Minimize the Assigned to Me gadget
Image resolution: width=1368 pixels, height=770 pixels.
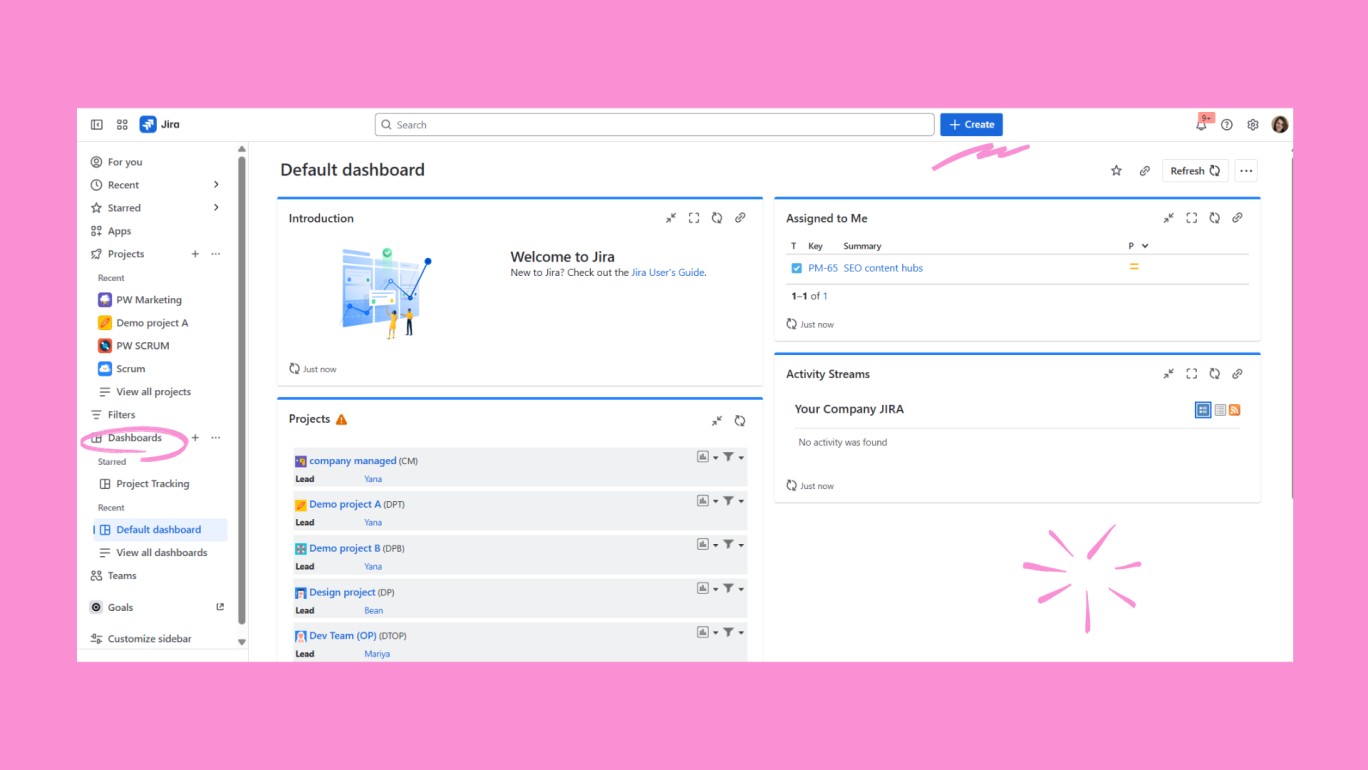(x=1168, y=218)
